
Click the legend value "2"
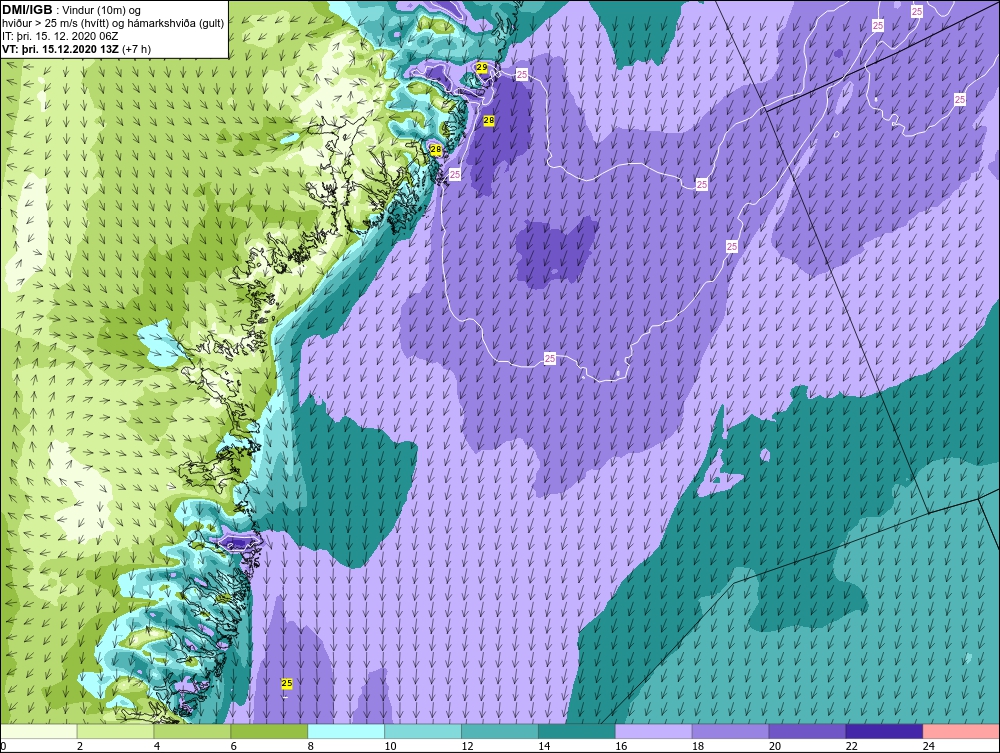80,746
